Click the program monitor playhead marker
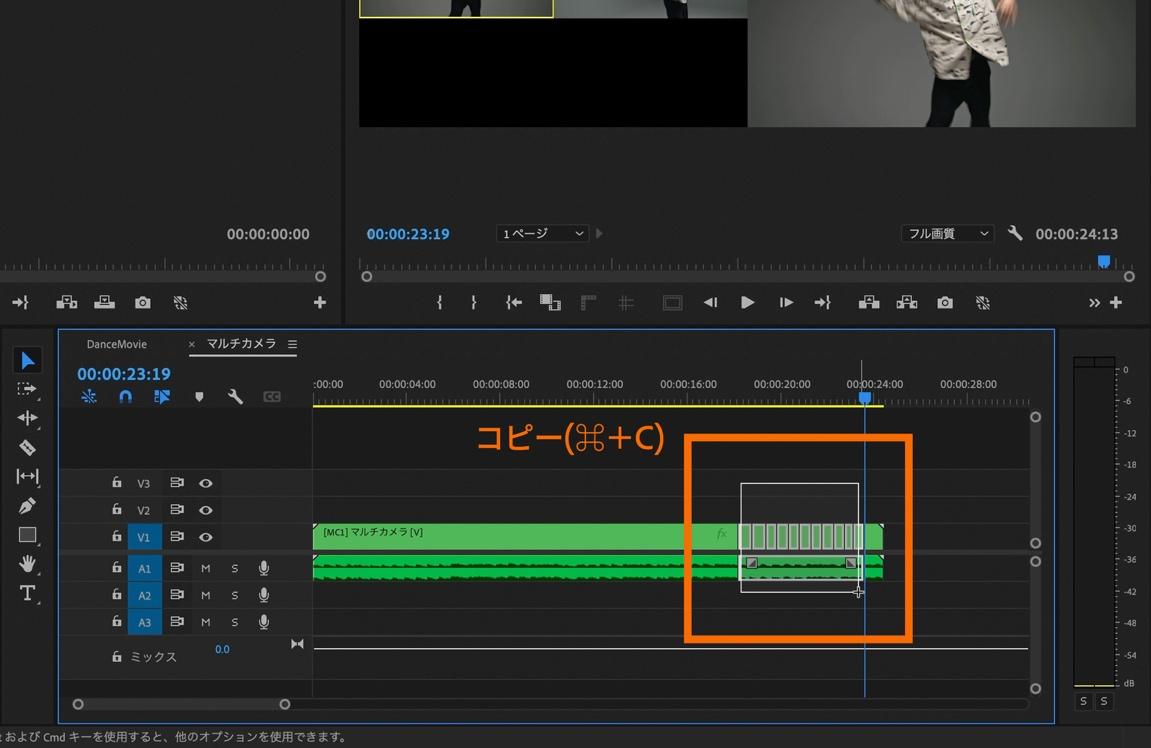This screenshot has height=748, width=1151. pyautogui.click(x=1104, y=261)
